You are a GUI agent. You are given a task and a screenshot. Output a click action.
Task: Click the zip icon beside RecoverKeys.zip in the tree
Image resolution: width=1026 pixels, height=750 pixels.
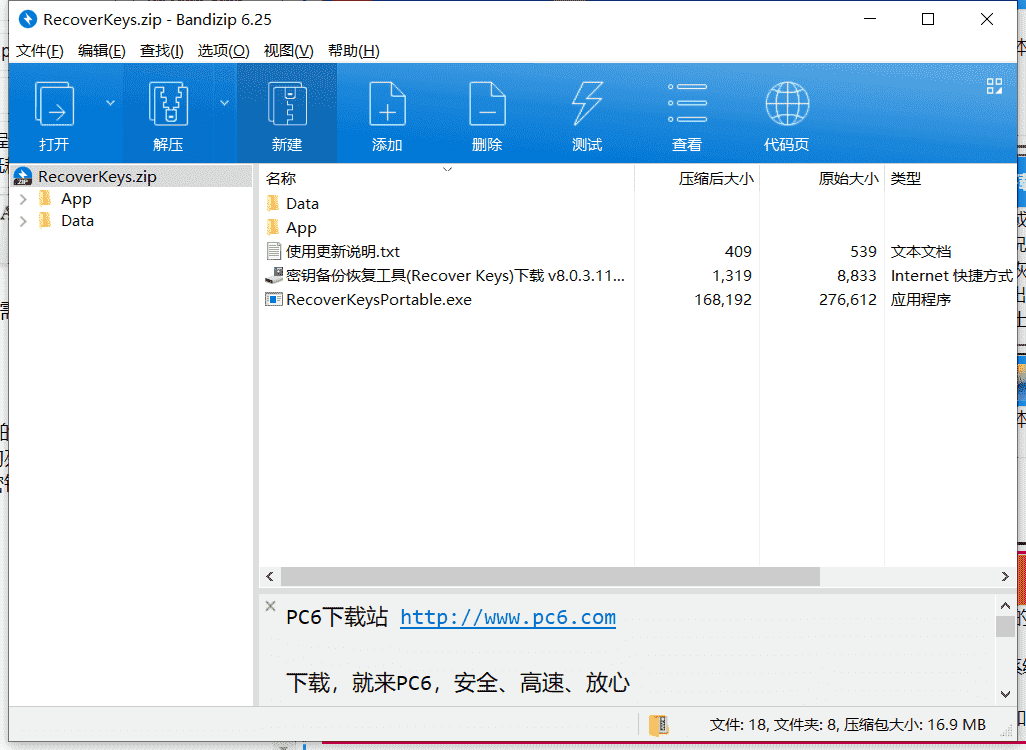coord(23,177)
